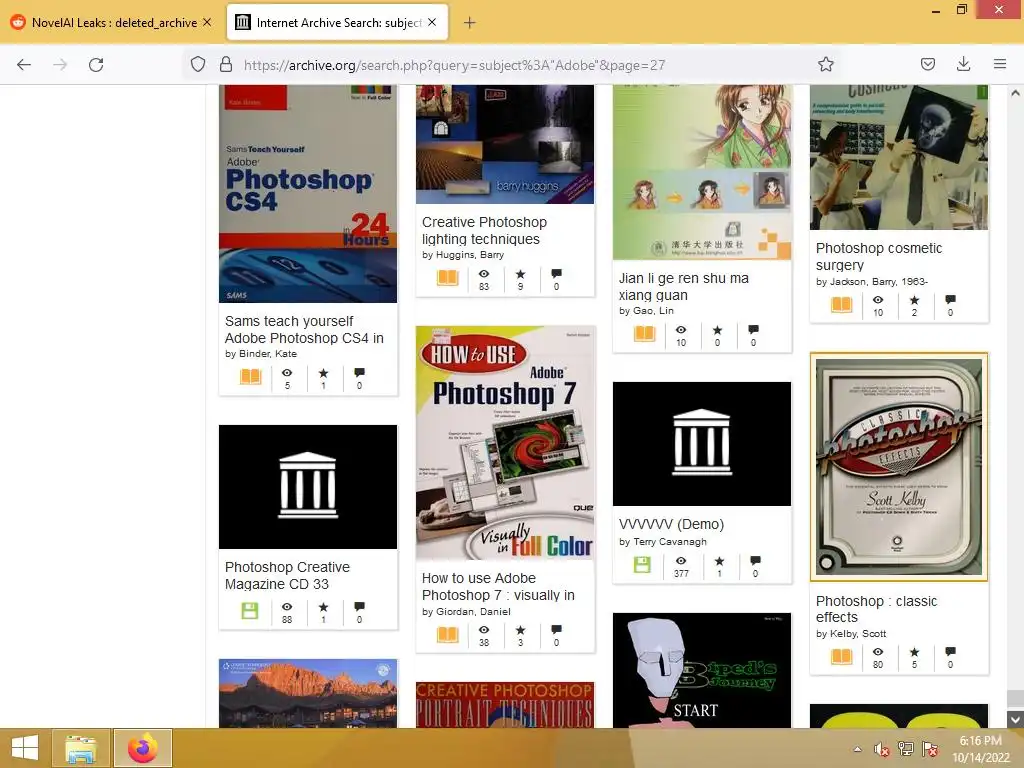Image resolution: width=1024 pixels, height=768 pixels.
Task: Open Biped's Journey START thumbnail
Action: click(702, 671)
